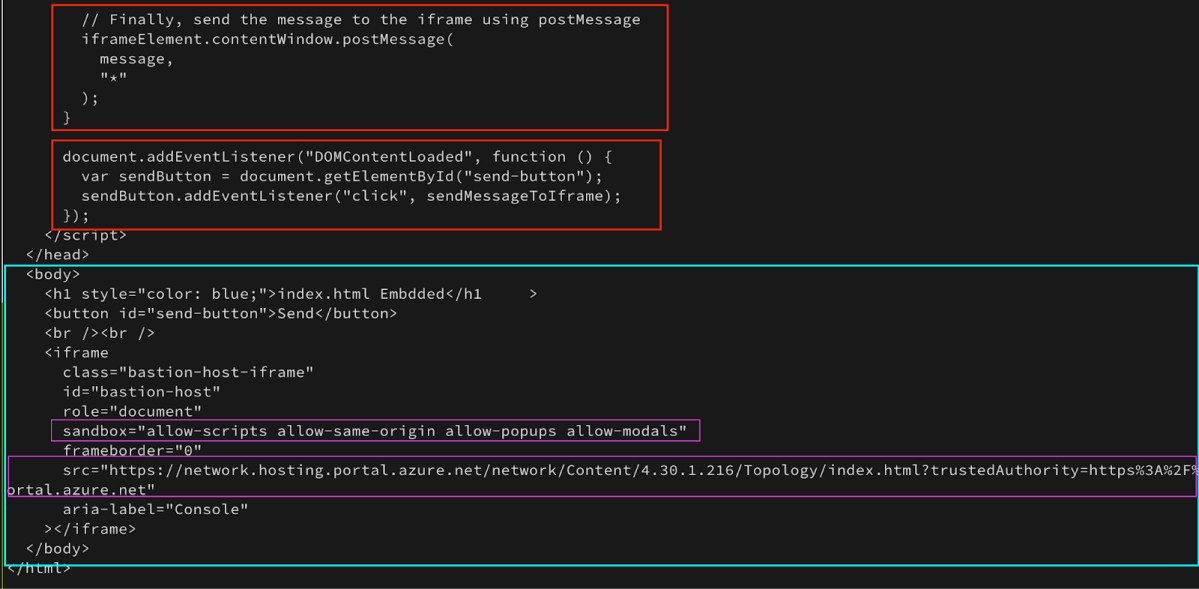Screen dimensions: 1199x589
Task: Click the aria-label="Console" attribute line
Action: coord(156,509)
